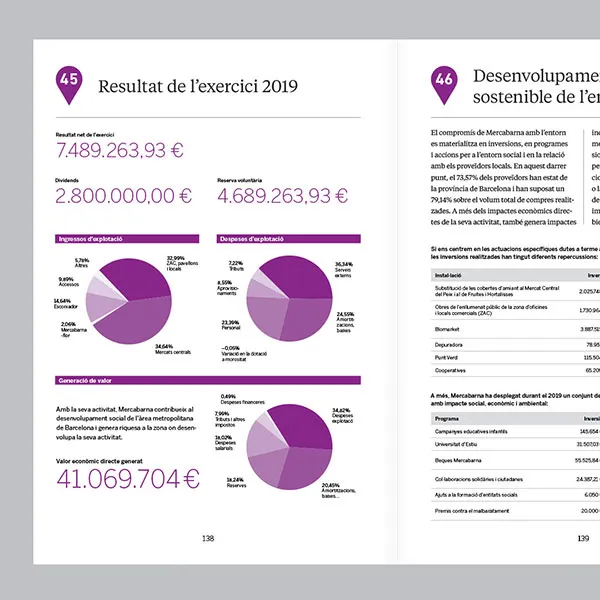This screenshot has width=600, height=600.
Task: Select the "7,22% Tributs" chart label
Action: pyautogui.click(x=236, y=266)
